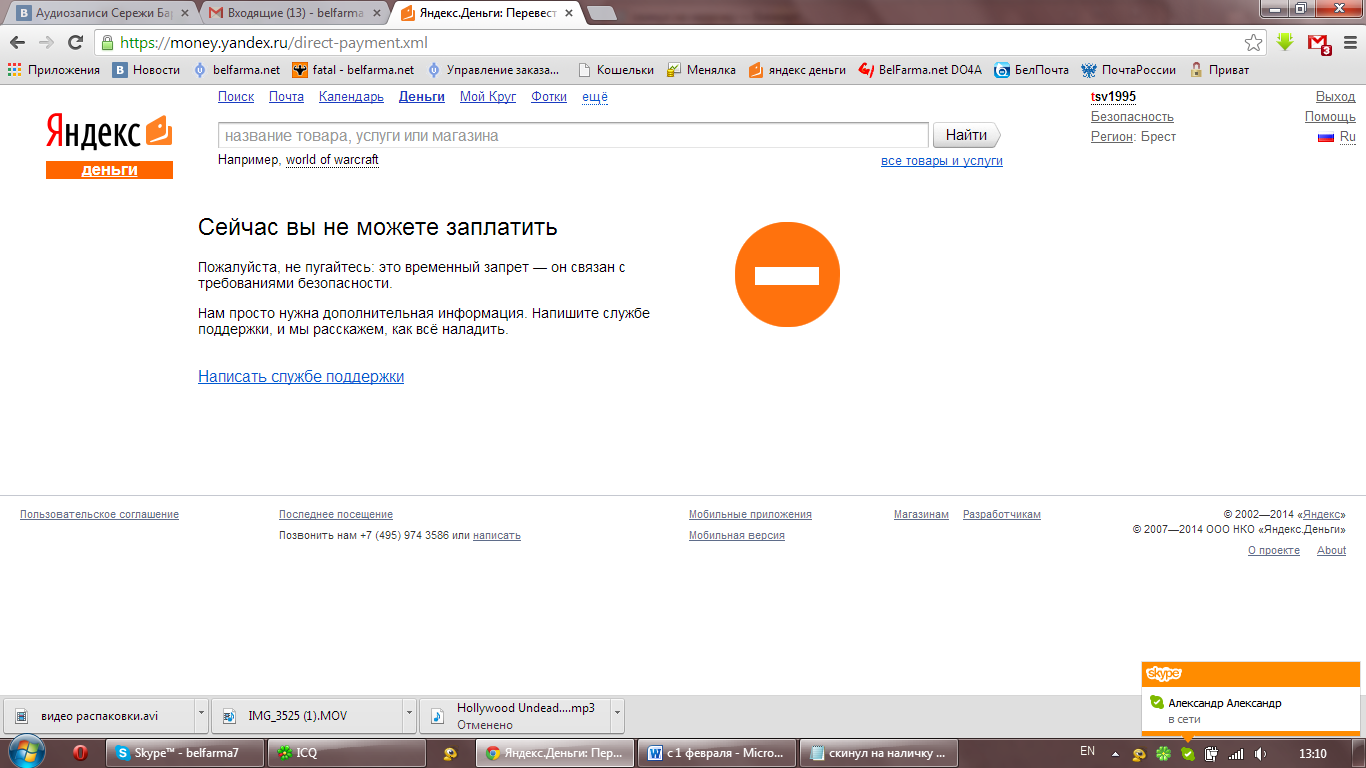Open Фотки in top menu

(x=549, y=97)
